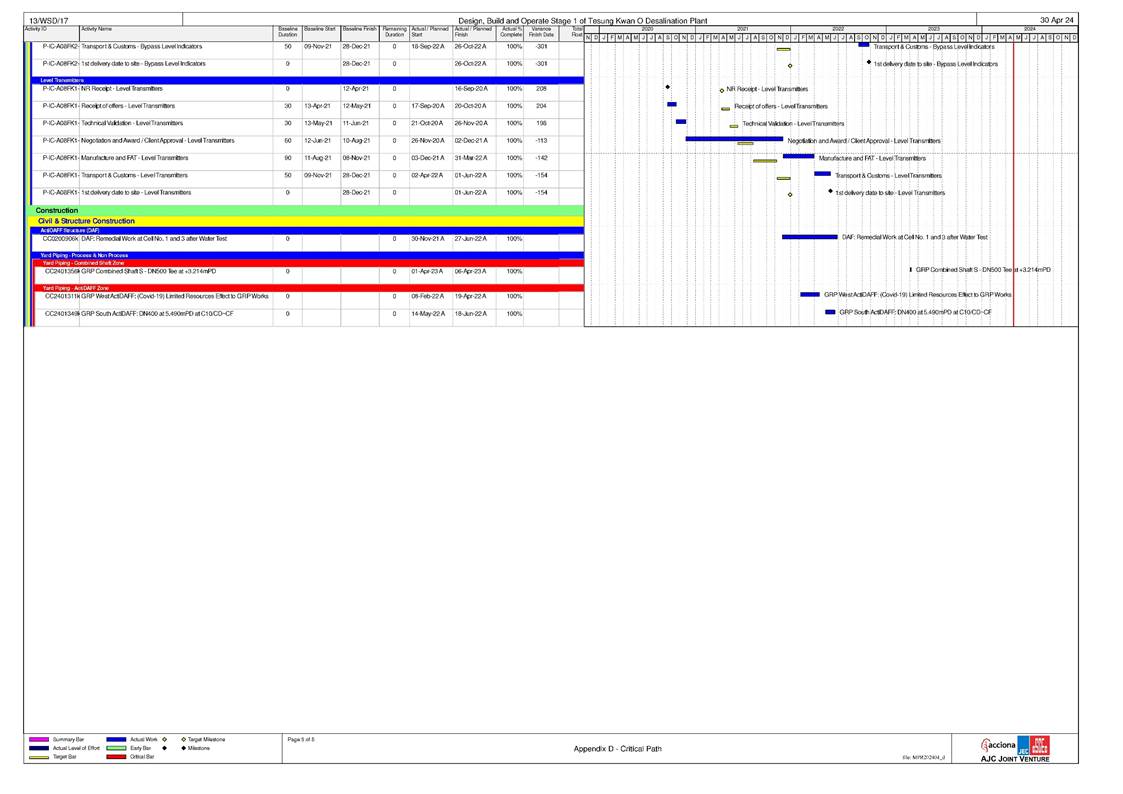Select Technical Validation - Level Transmitters row name

[x=135, y=123]
